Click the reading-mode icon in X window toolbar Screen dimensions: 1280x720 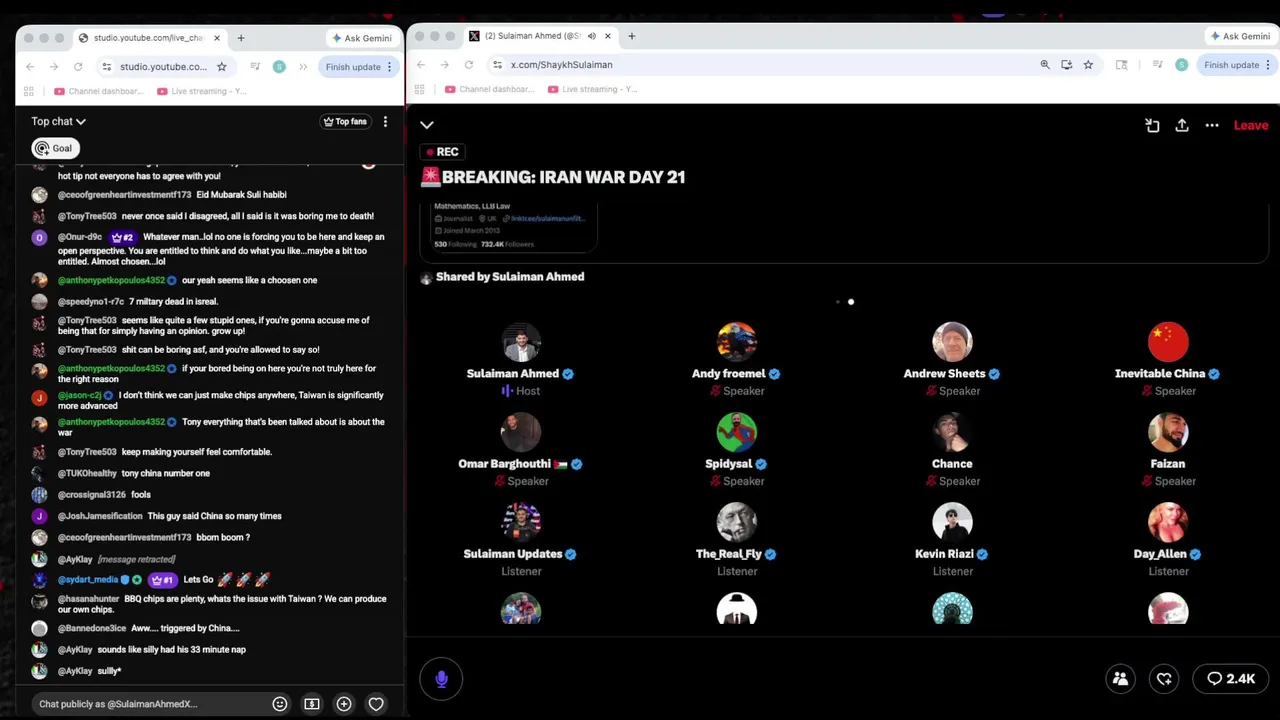(1121, 64)
